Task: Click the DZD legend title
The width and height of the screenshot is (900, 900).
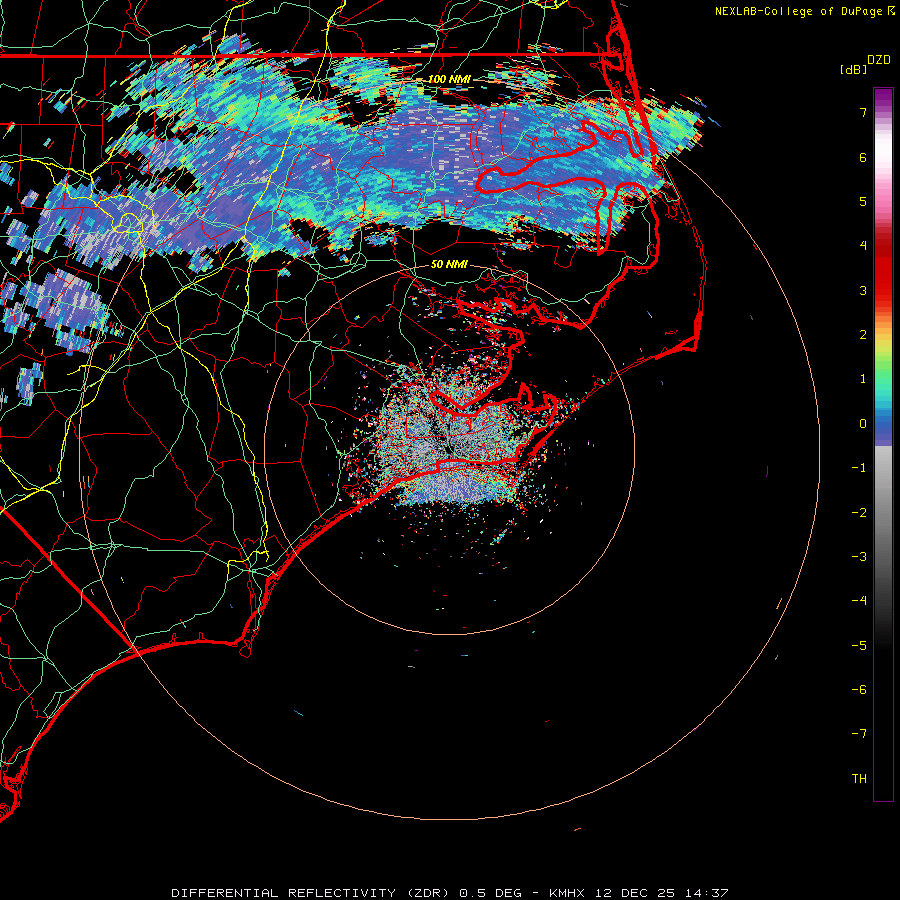Action: pyautogui.click(x=879, y=60)
